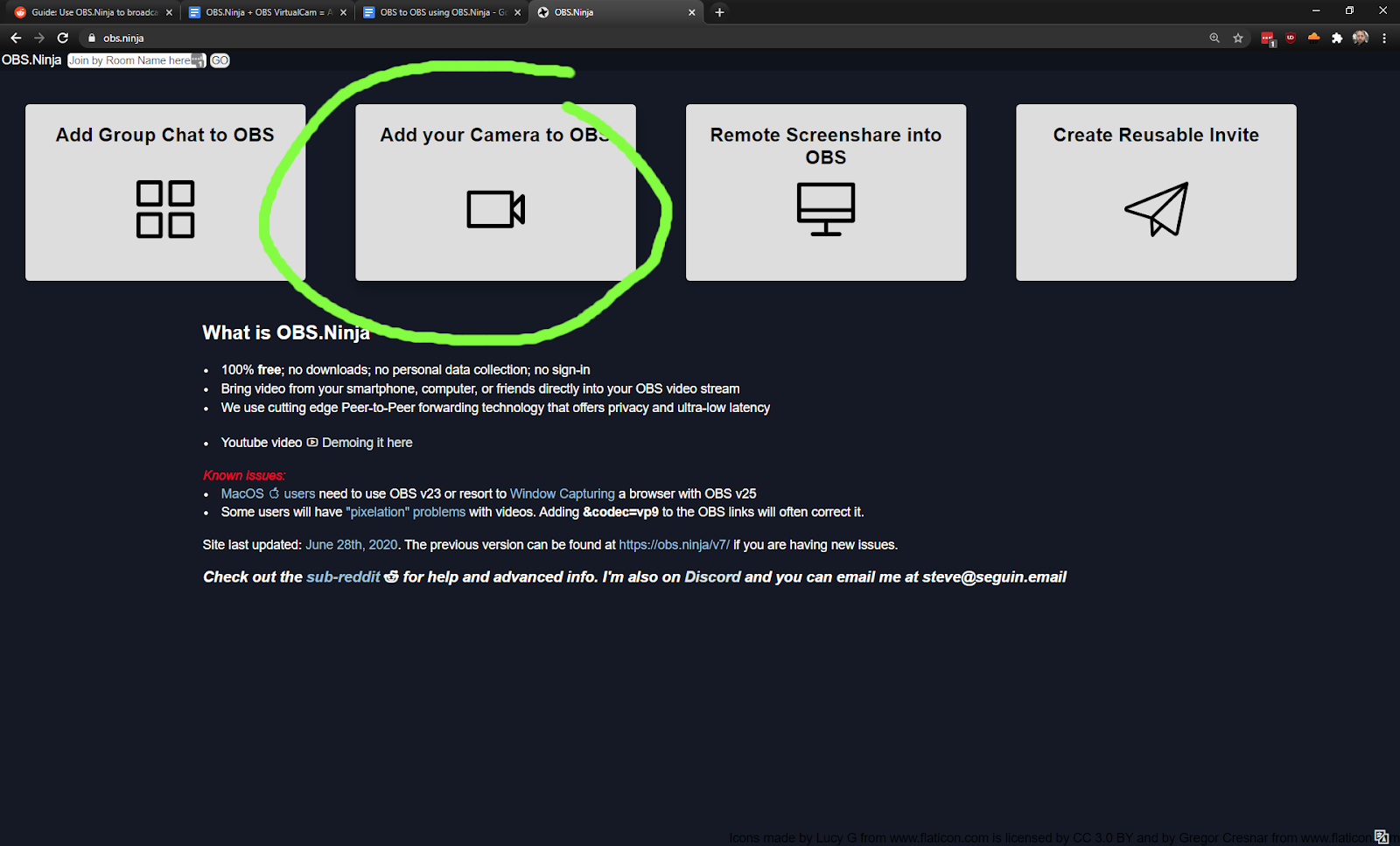Open the Chrome profile avatar
The image size is (1400, 846).
point(1361,38)
